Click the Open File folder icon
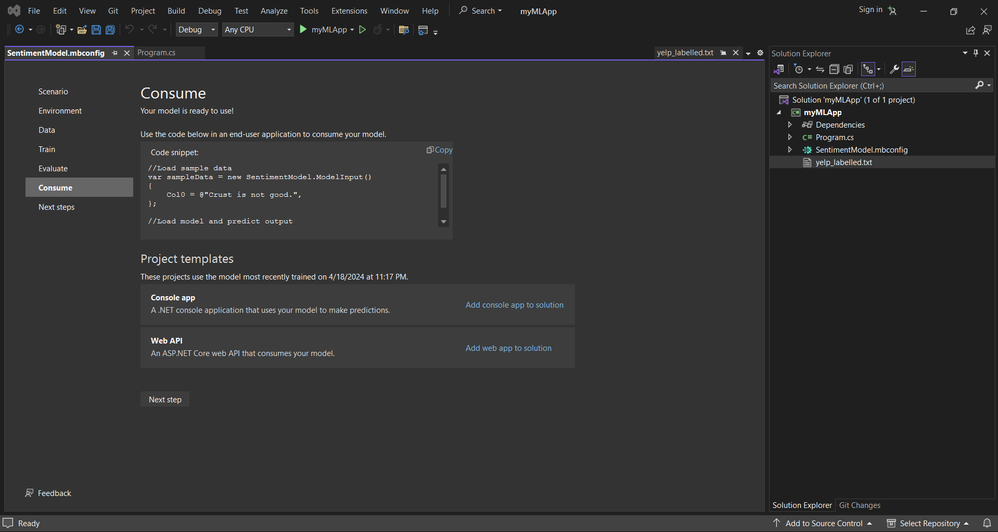The width and height of the screenshot is (998, 532). (82, 29)
